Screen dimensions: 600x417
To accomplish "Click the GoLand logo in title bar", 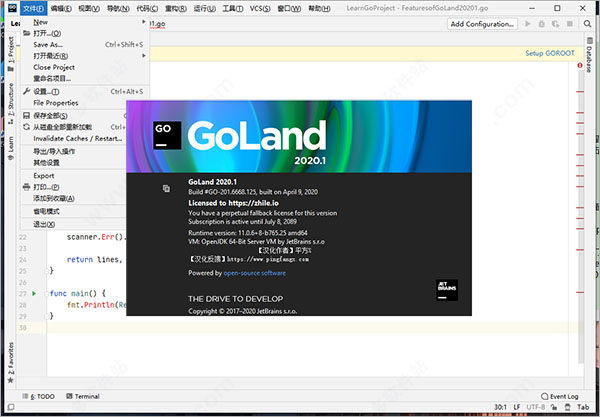I will pyautogui.click(x=12, y=8).
